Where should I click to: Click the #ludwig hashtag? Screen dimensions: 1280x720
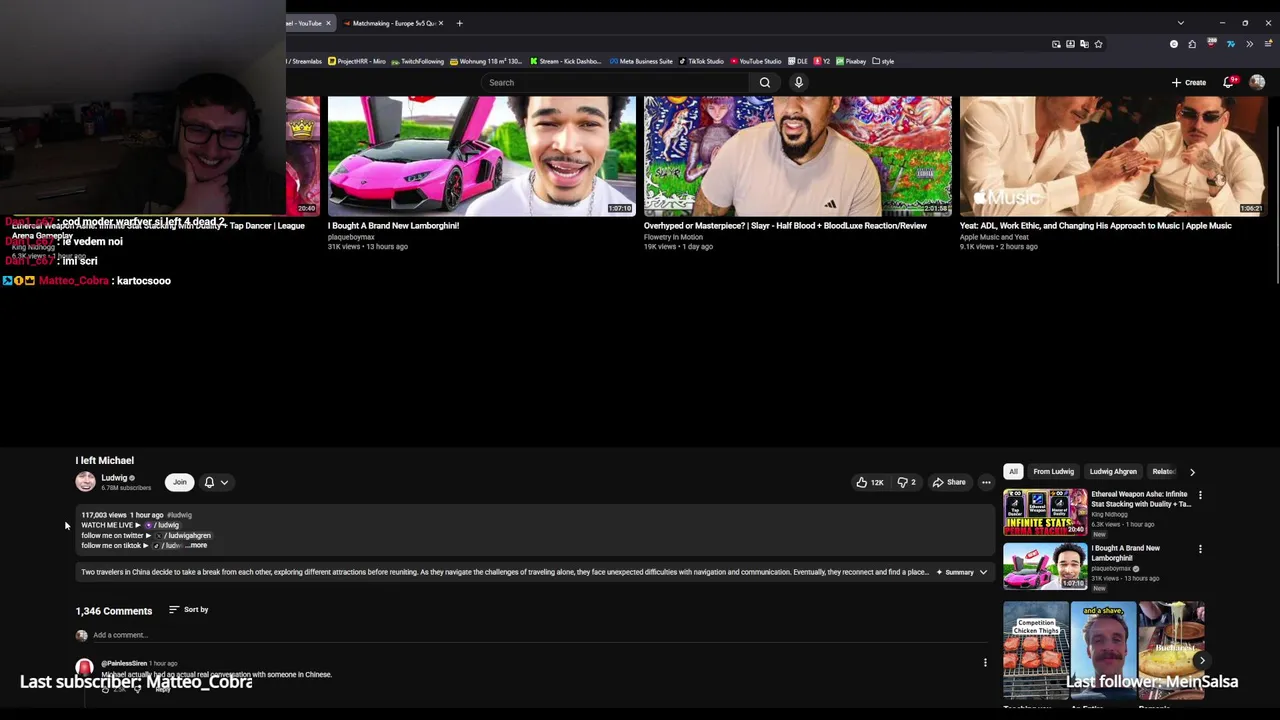(x=179, y=515)
